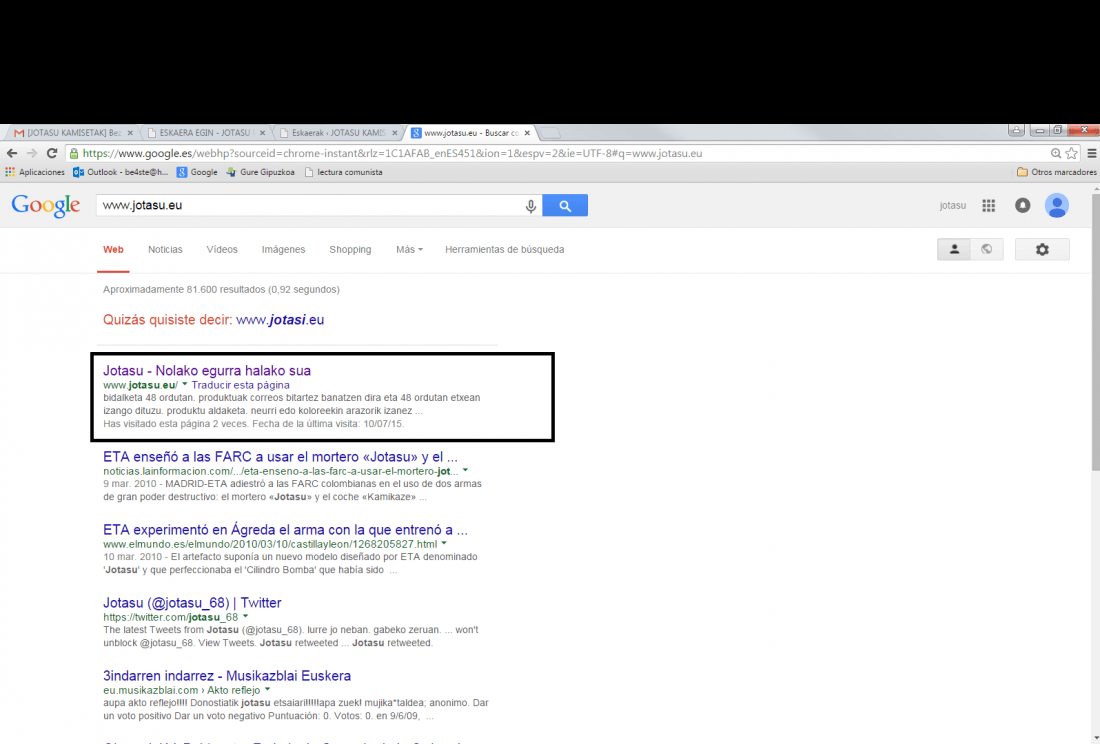Click the Aplicaciones apps shortcut
The height and width of the screenshot is (744, 1100).
point(34,172)
